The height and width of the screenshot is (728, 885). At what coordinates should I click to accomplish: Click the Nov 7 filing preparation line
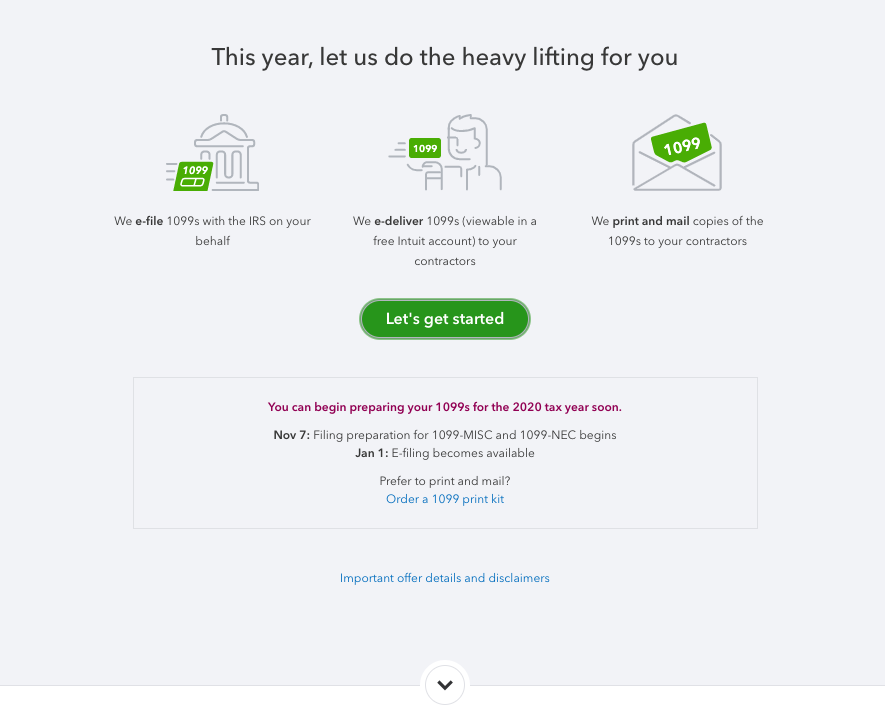coord(445,435)
